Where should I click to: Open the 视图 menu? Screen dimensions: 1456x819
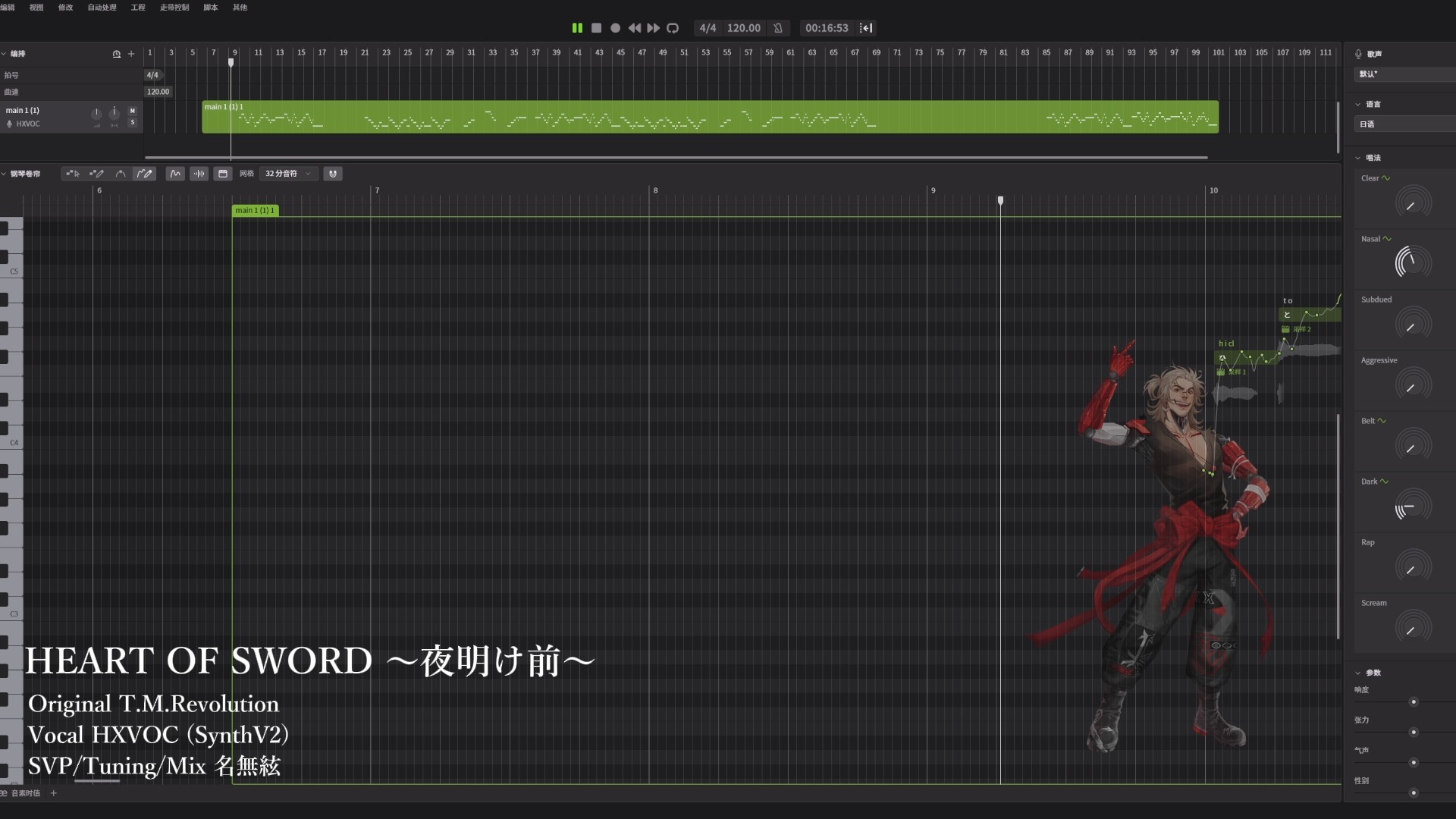36,7
